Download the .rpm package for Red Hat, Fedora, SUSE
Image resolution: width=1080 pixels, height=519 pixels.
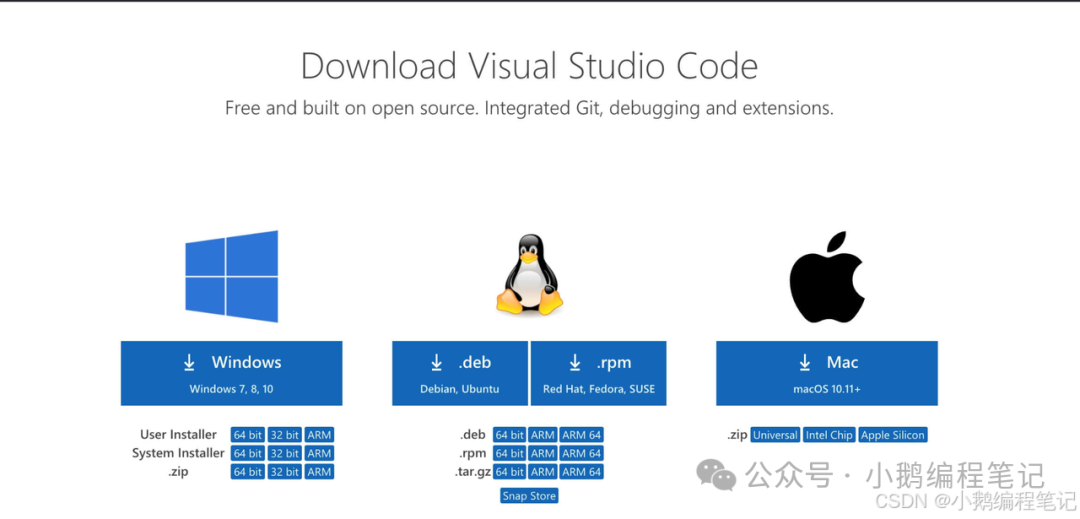[599, 373]
